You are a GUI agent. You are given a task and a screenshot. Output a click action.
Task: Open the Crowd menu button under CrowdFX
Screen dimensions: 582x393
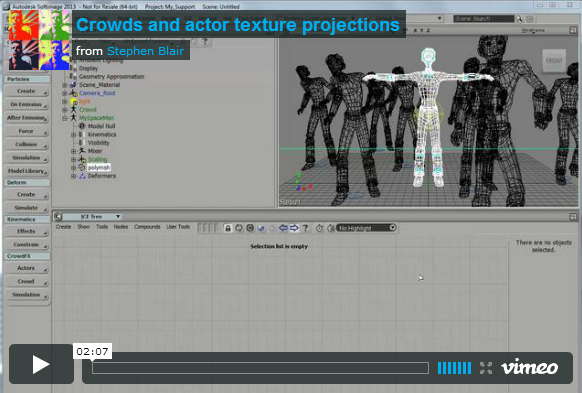(x=27, y=282)
